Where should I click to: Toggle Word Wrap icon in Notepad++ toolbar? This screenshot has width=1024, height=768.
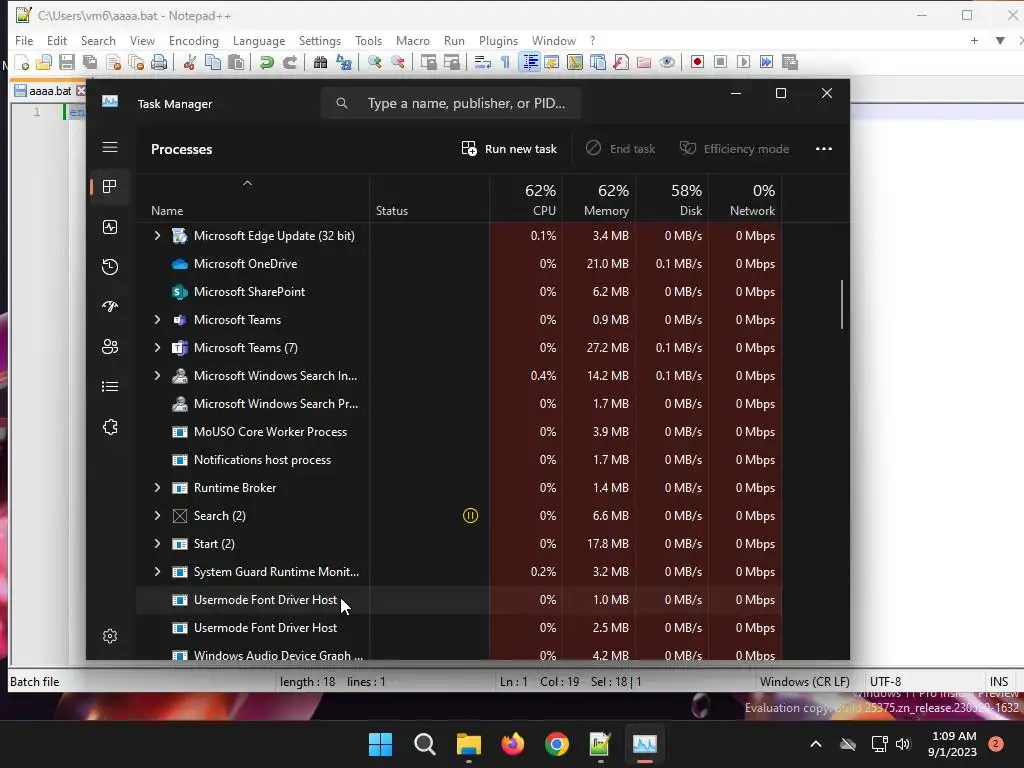483,62
